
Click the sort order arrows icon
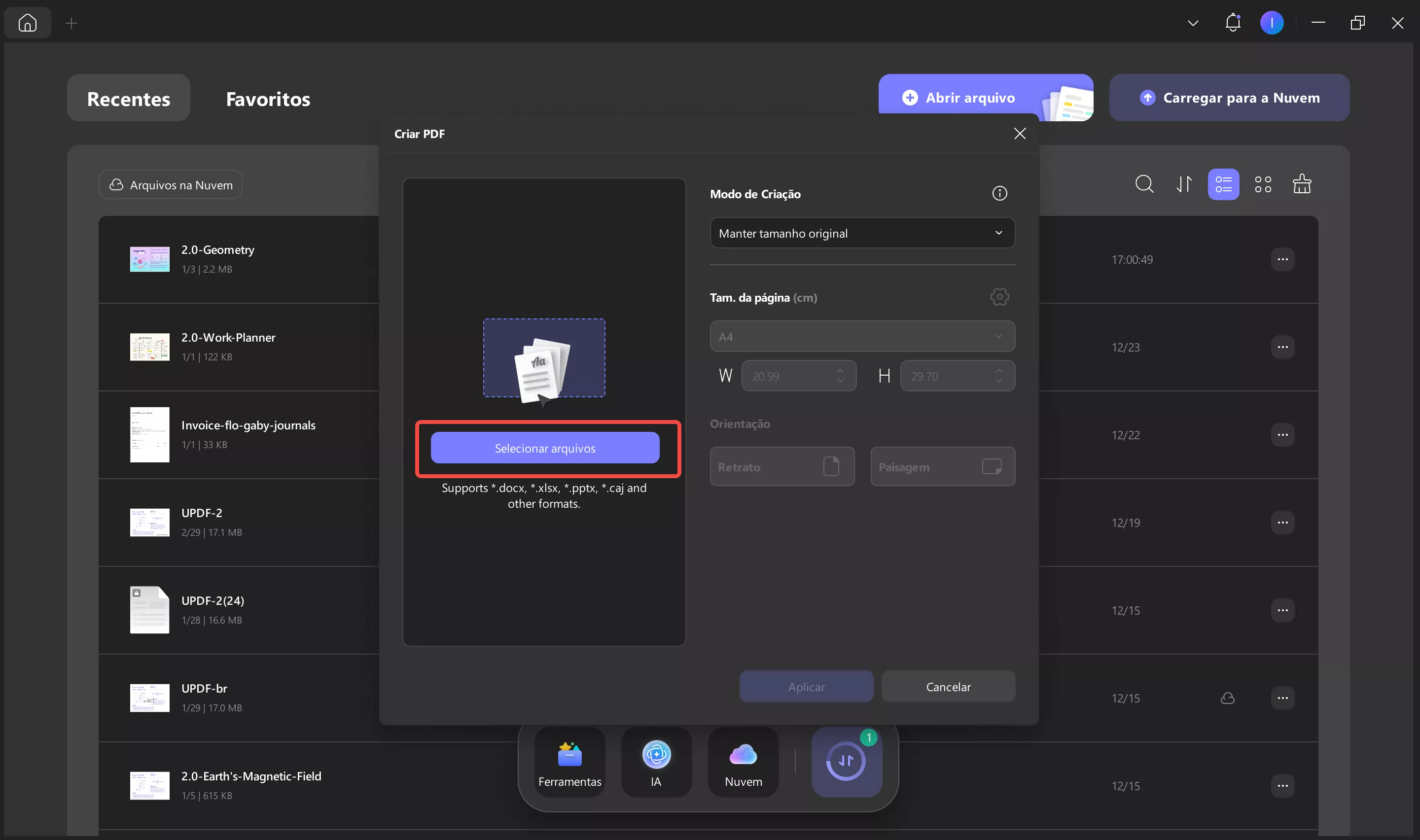coord(1183,184)
